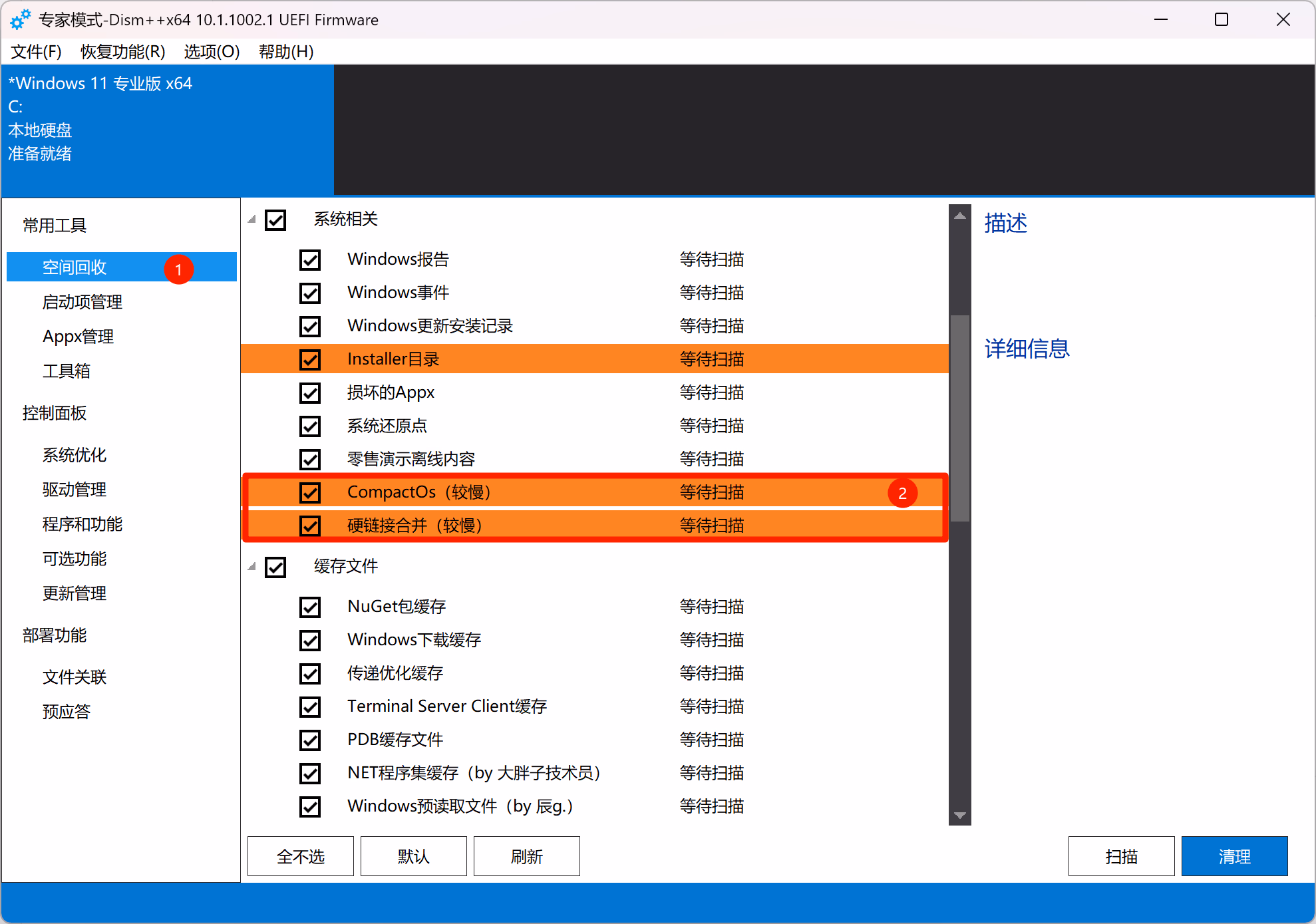Open 系统优化 in the sidebar

coord(75,455)
